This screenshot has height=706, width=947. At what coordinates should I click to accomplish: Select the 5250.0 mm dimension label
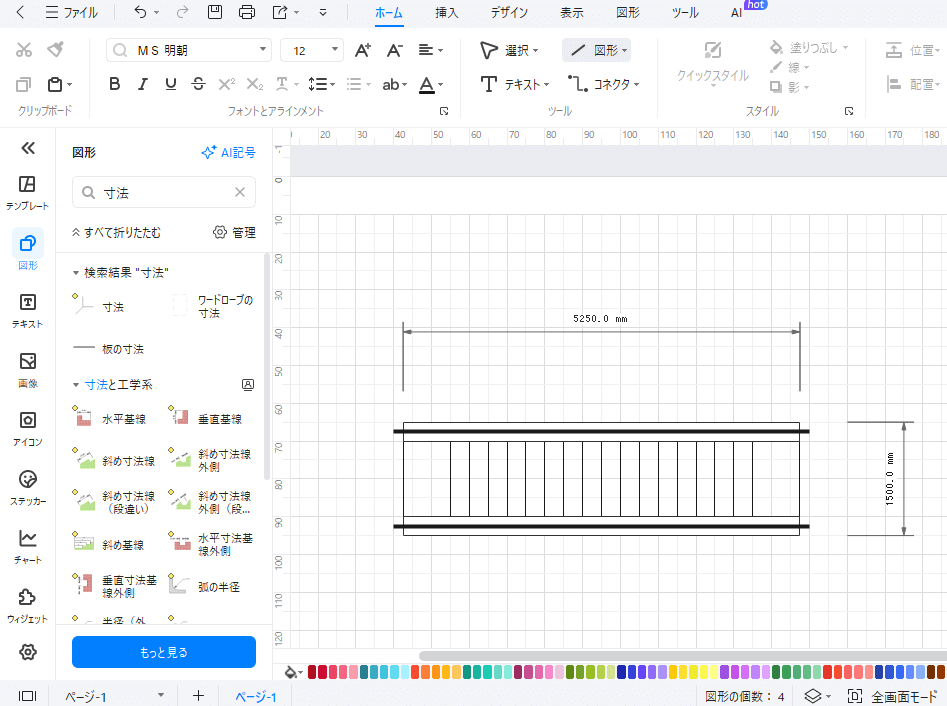[600, 318]
